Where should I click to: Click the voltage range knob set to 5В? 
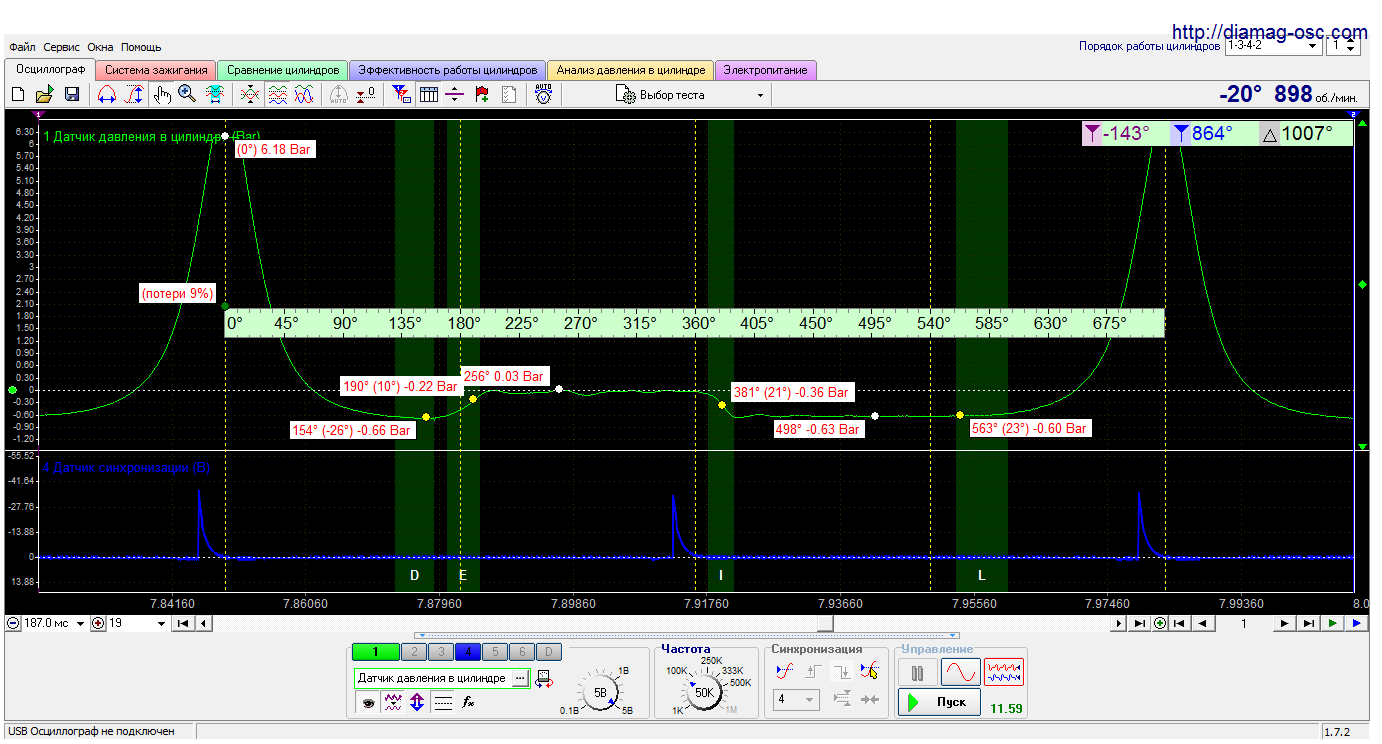600,692
